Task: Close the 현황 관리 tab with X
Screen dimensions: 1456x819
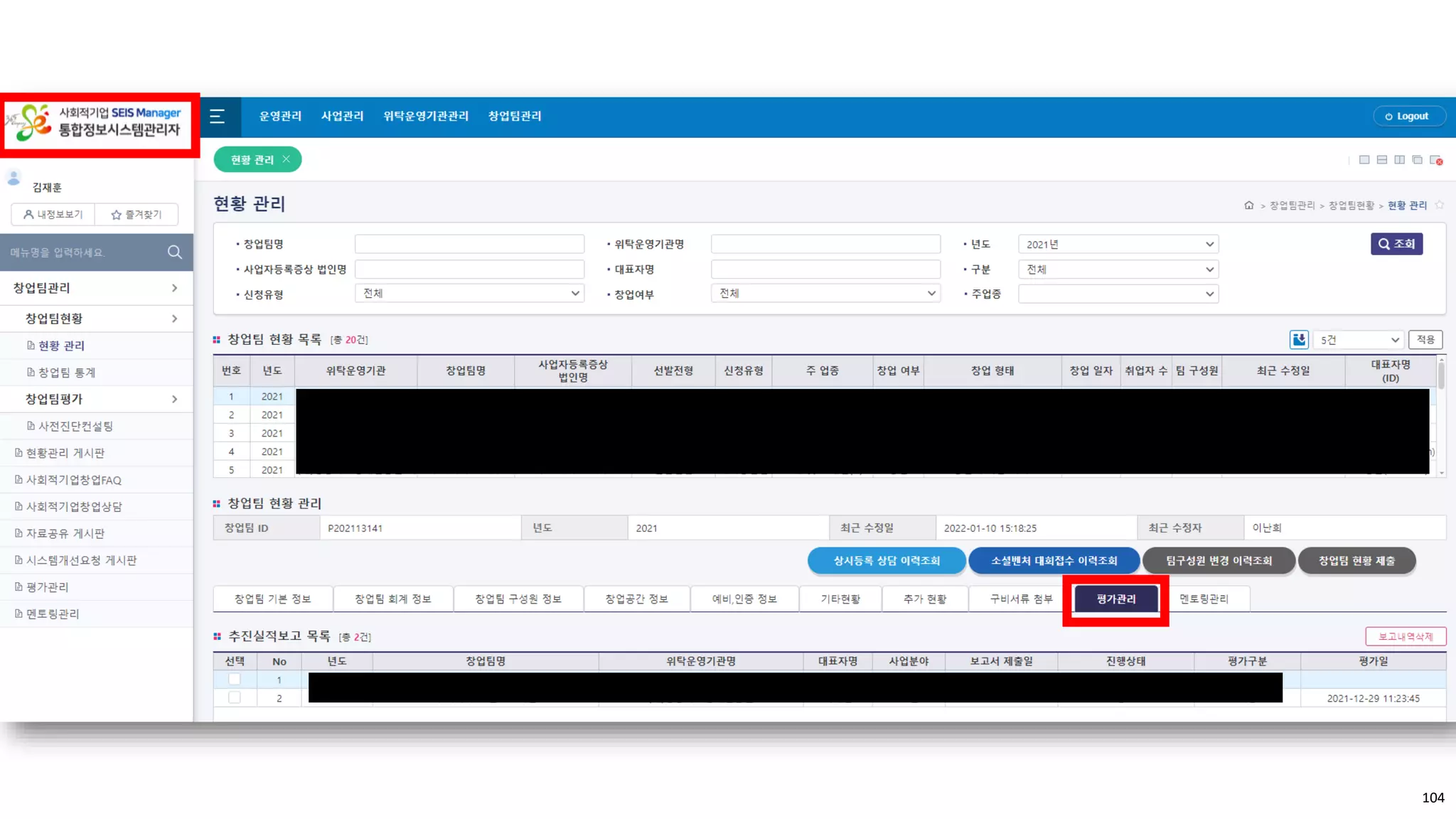Action: coord(286,159)
